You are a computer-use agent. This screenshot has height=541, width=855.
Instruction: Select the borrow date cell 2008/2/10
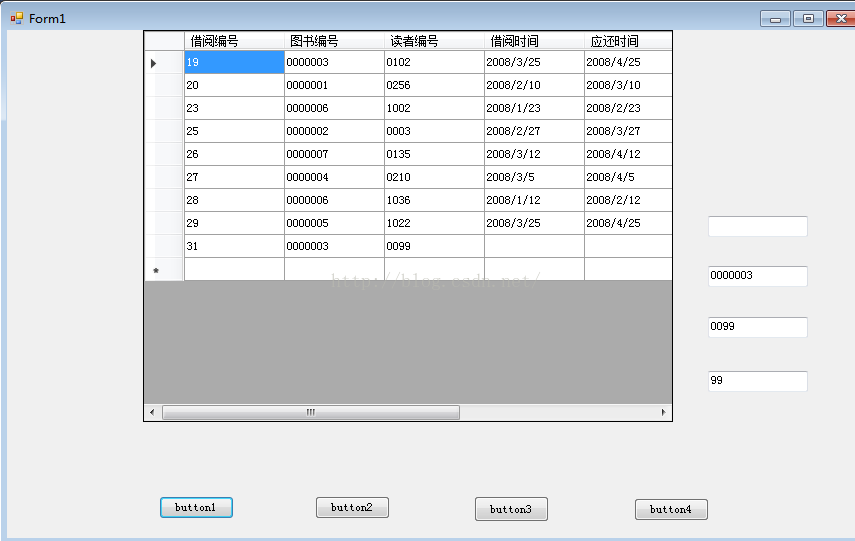(x=534, y=85)
